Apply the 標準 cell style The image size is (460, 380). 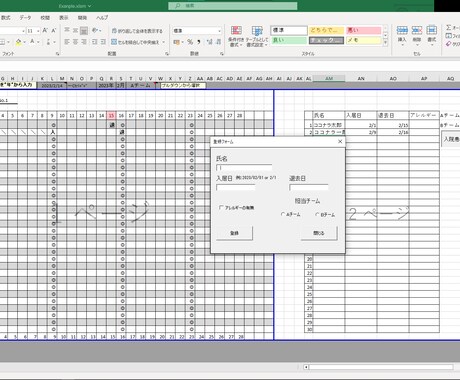click(x=289, y=30)
